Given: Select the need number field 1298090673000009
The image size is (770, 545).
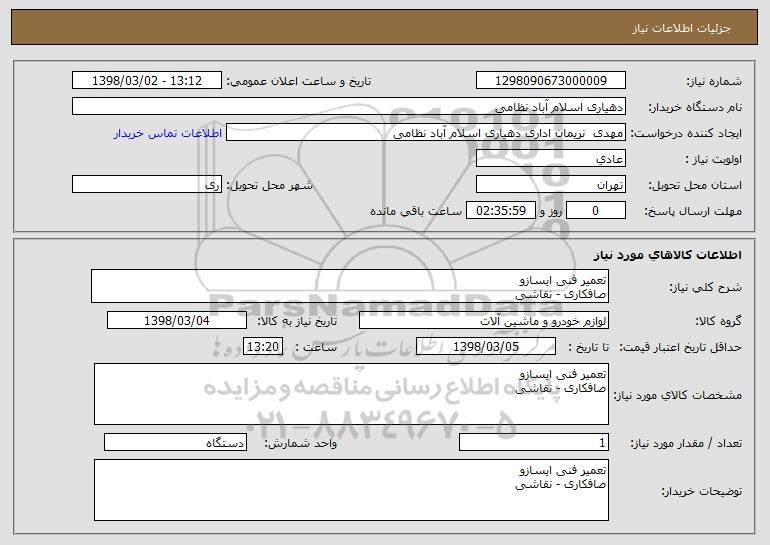Looking at the screenshot, I should click(x=550, y=81).
